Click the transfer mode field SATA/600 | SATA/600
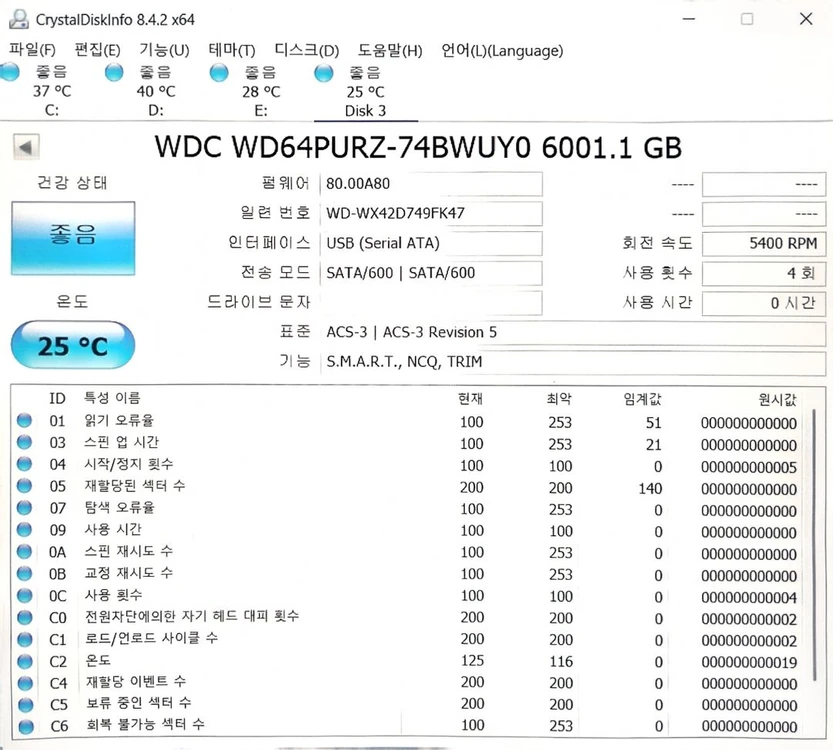The height and width of the screenshot is (750, 833). point(431,273)
